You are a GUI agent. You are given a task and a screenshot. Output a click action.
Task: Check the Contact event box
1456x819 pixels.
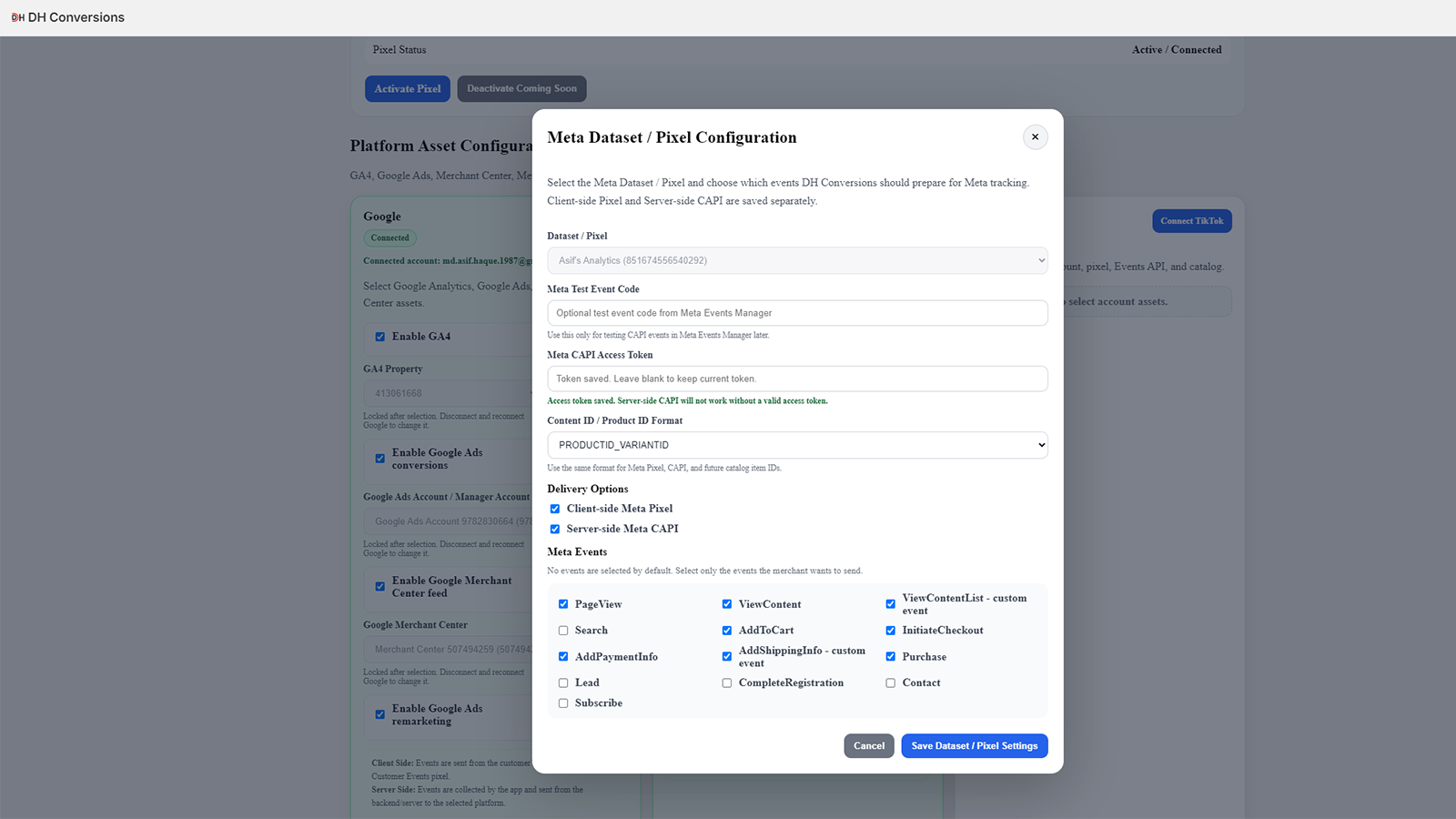[891, 682]
